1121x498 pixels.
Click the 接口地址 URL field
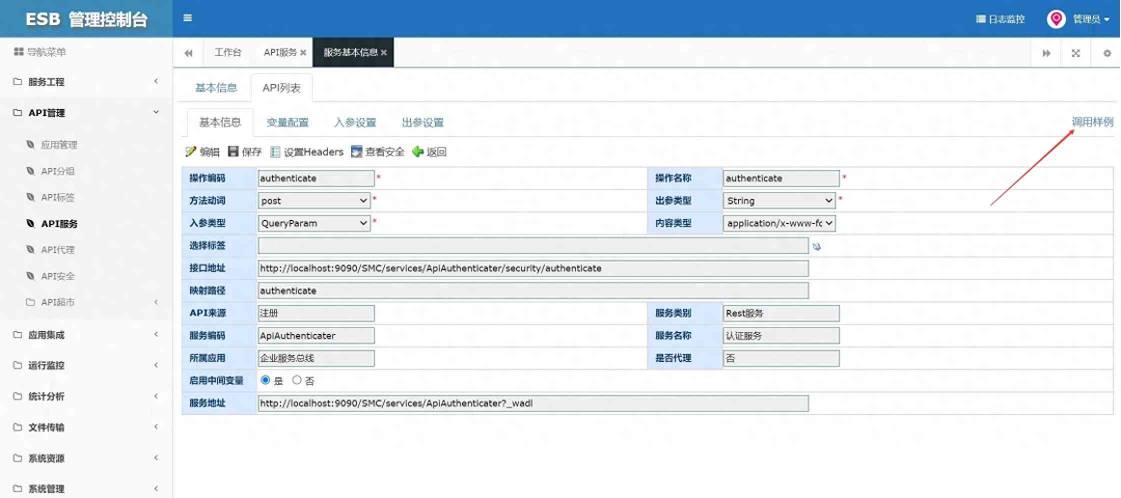point(533,268)
